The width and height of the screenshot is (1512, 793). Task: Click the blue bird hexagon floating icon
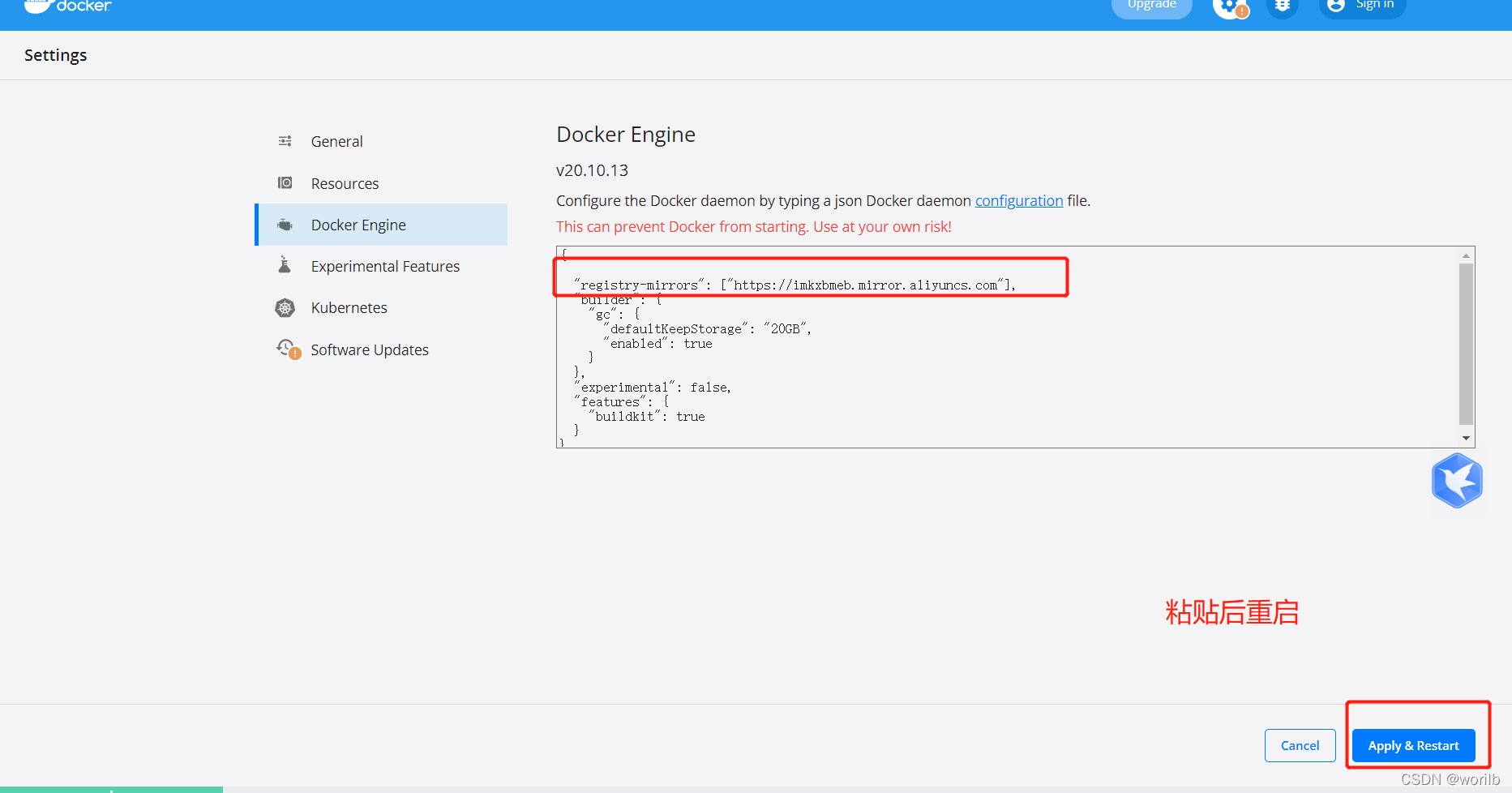[x=1457, y=480]
